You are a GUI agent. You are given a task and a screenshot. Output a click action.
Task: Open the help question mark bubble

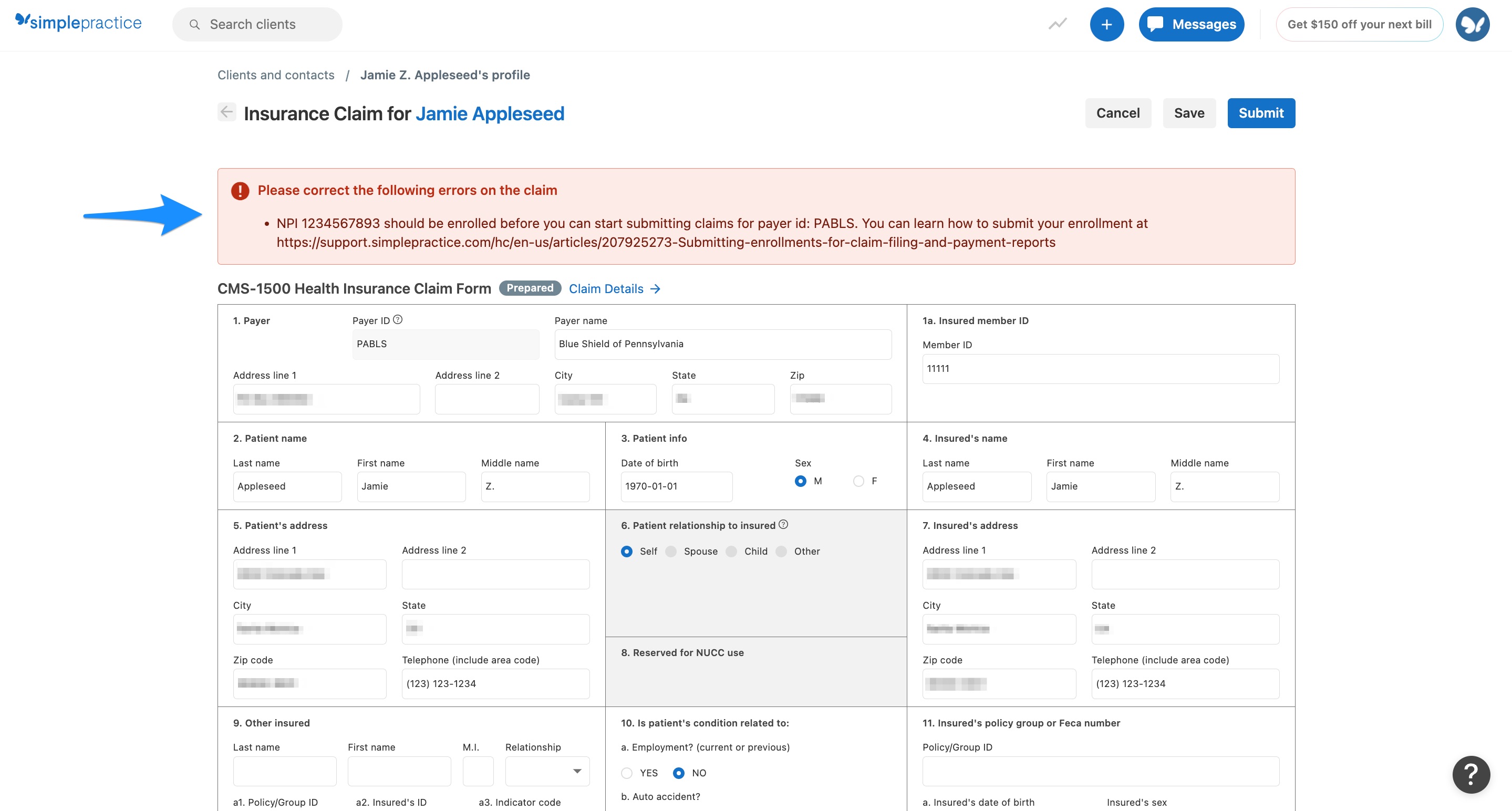tap(1471, 774)
